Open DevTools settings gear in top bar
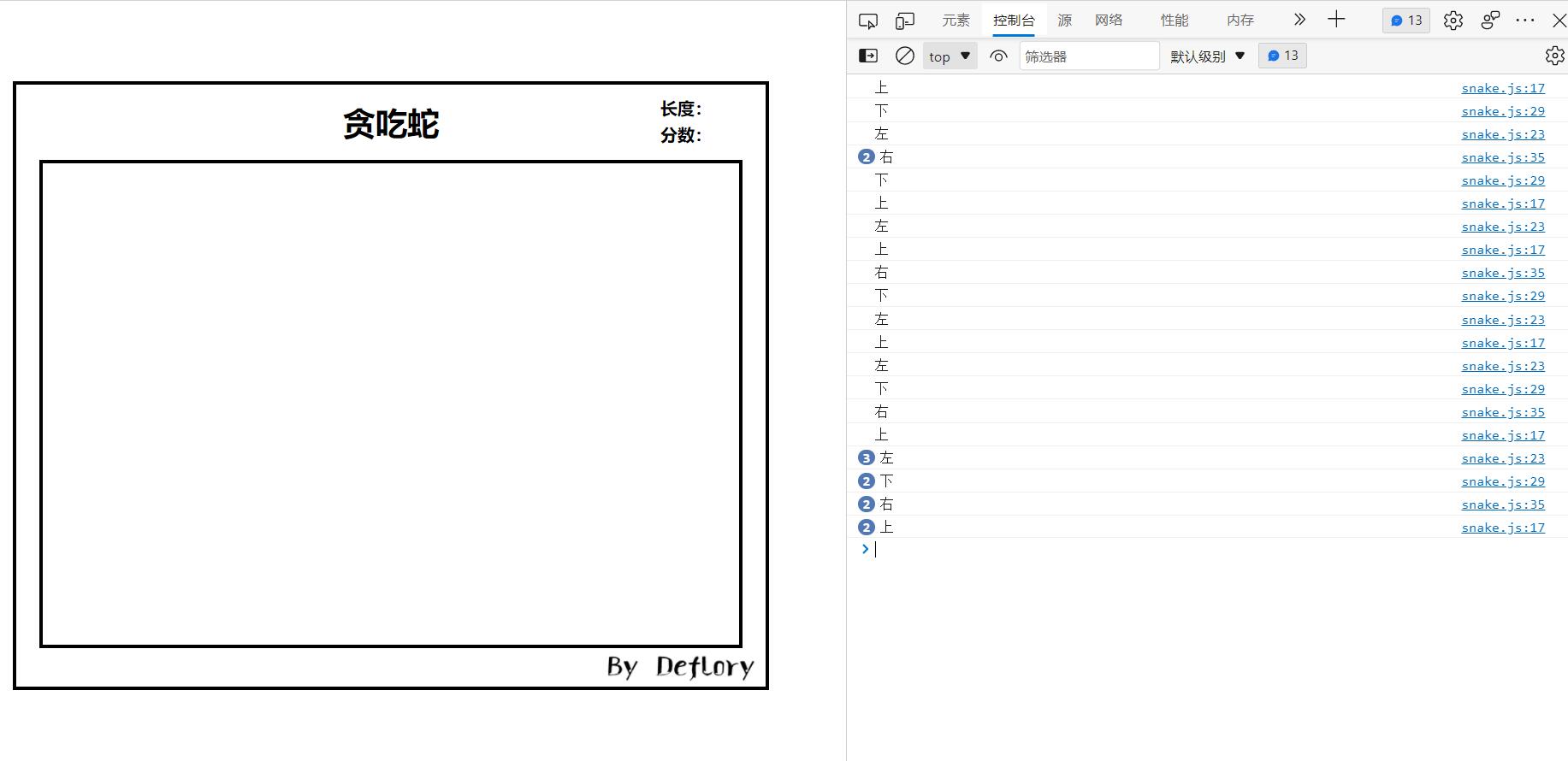1568x761 pixels. (1453, 21)
